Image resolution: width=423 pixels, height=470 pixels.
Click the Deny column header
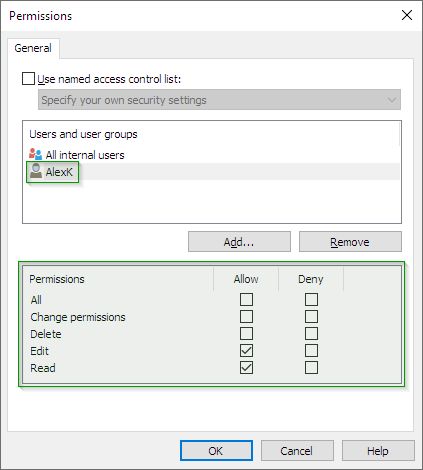coord(311,279)
